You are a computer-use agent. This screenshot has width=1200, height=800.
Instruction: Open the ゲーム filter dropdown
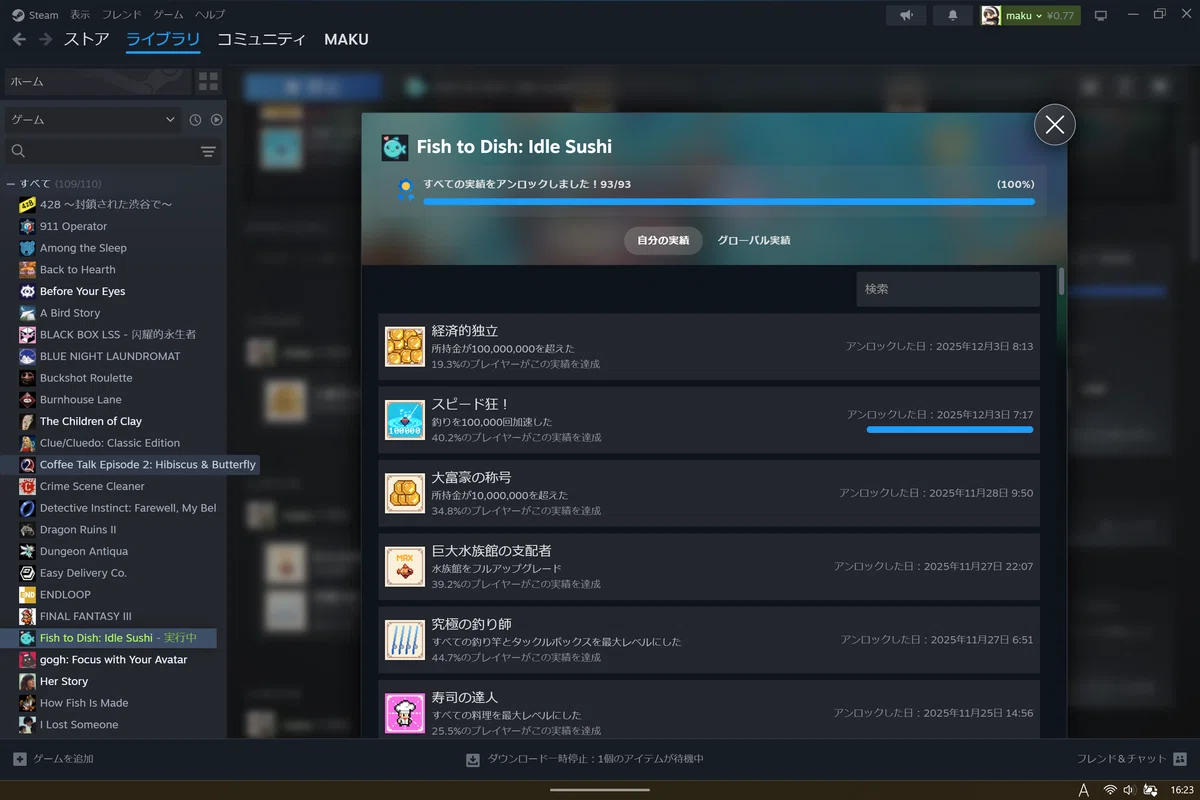[x=93, y=120]
